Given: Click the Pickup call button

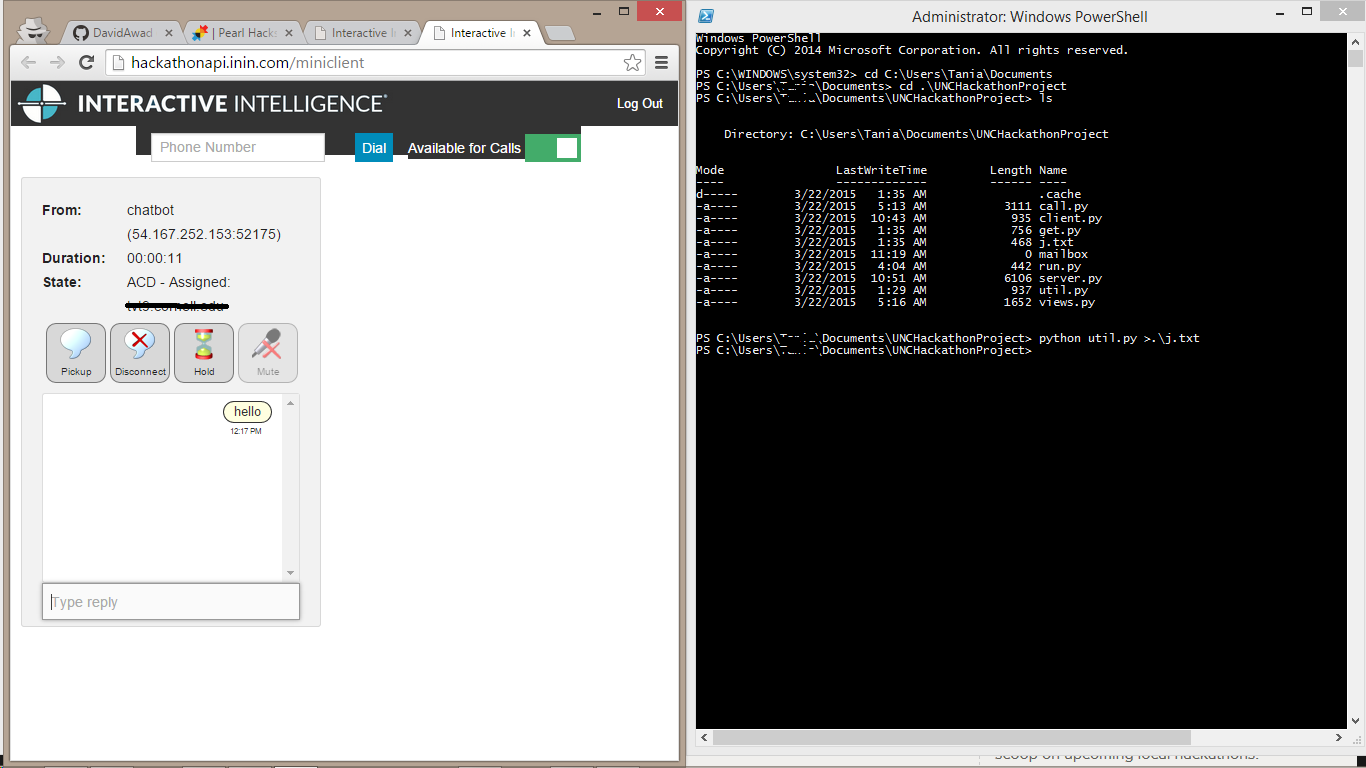Looking at the screenshot, I should pyautogui.click(x=76, y=352).
